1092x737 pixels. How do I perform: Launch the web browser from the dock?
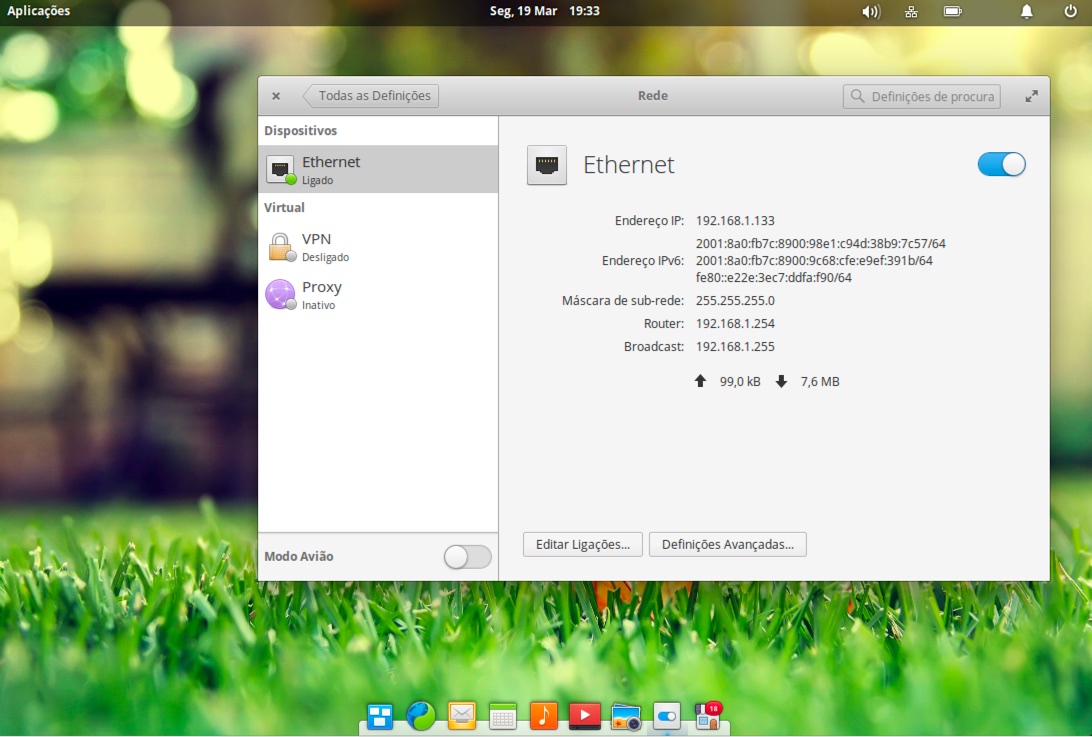[420, 715]
